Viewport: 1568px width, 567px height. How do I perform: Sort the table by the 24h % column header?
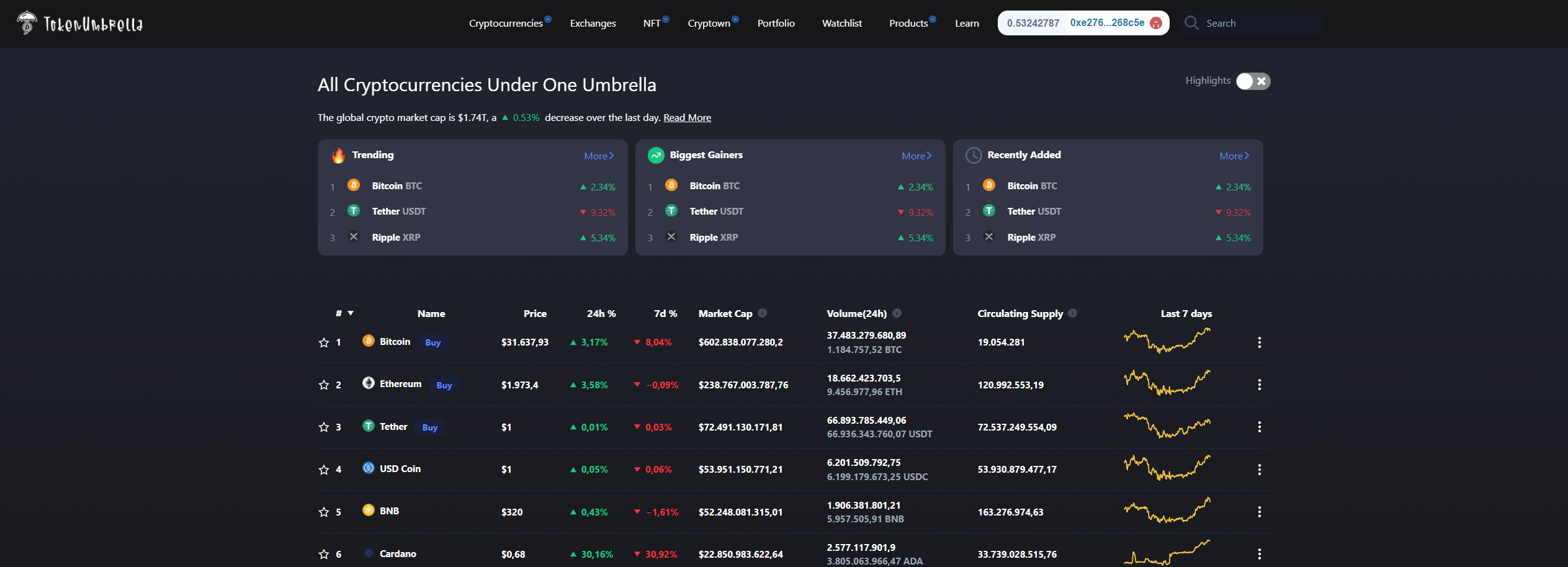(601, 313)
